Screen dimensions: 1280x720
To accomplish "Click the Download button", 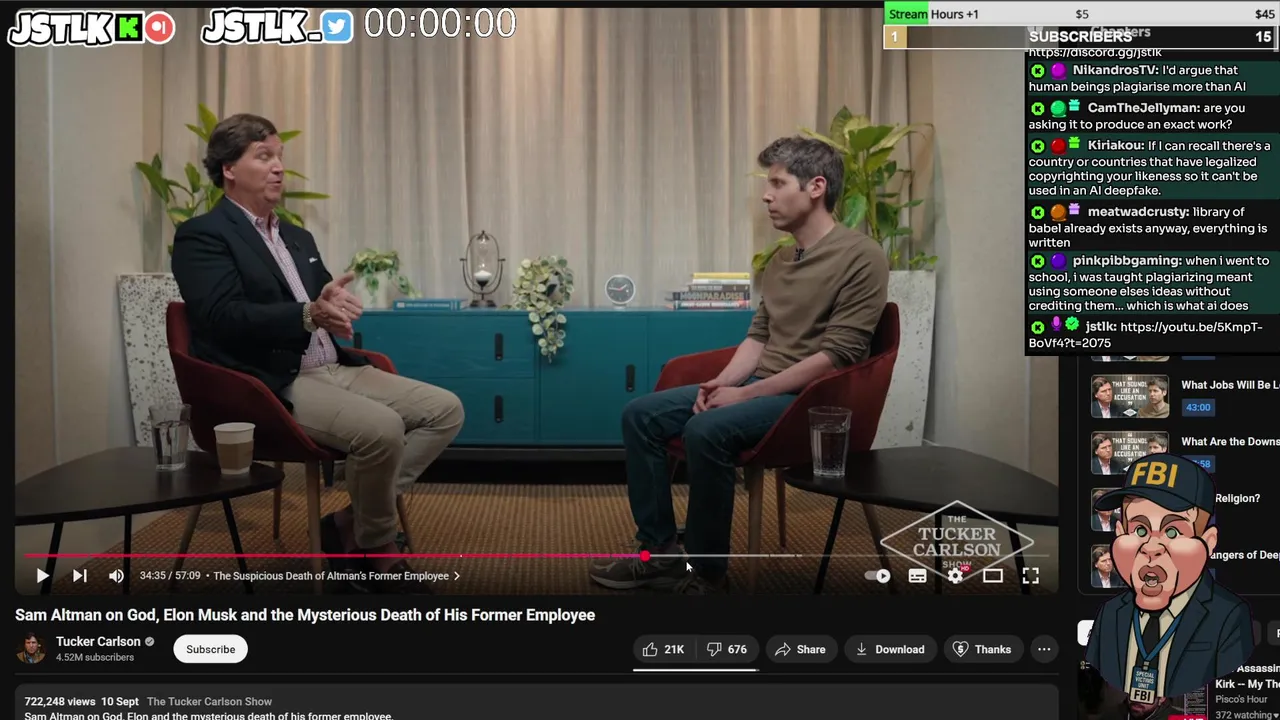I will coord(890,650).
